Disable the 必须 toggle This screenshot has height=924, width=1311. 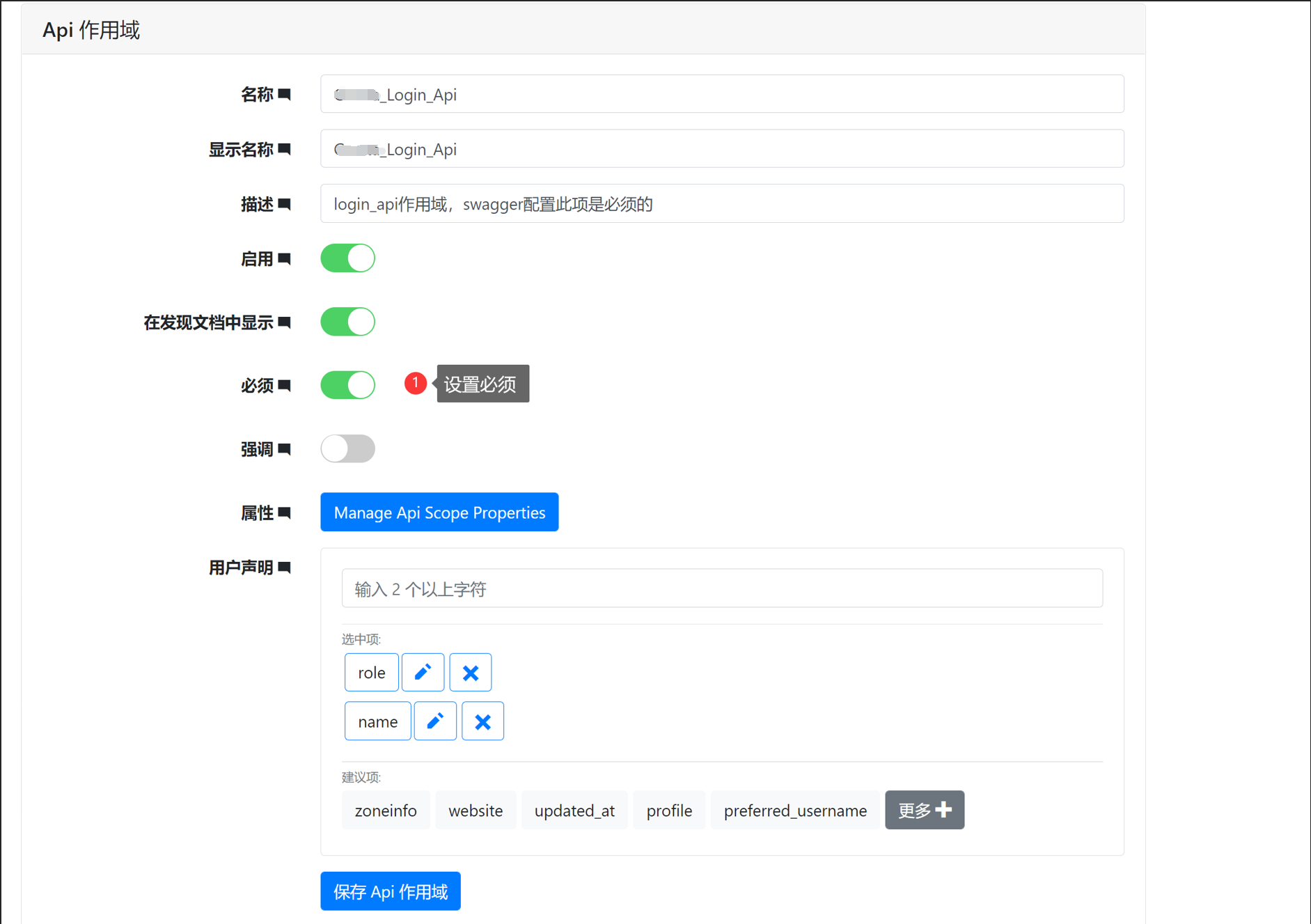tap(347, 384)
